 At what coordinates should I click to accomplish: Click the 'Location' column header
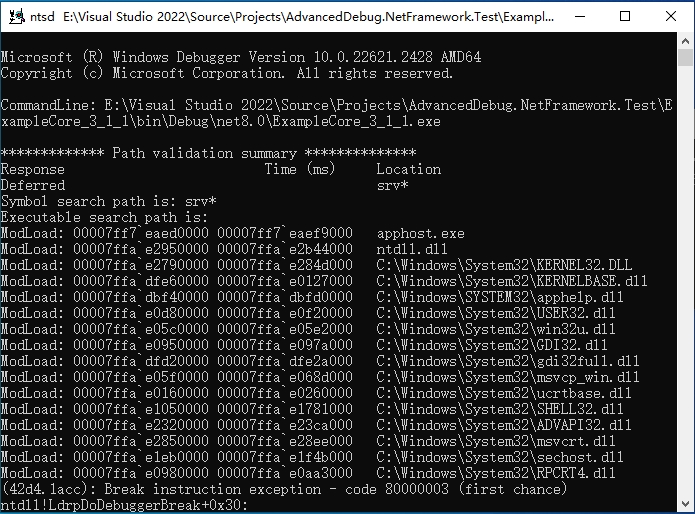tap(409, 169)
